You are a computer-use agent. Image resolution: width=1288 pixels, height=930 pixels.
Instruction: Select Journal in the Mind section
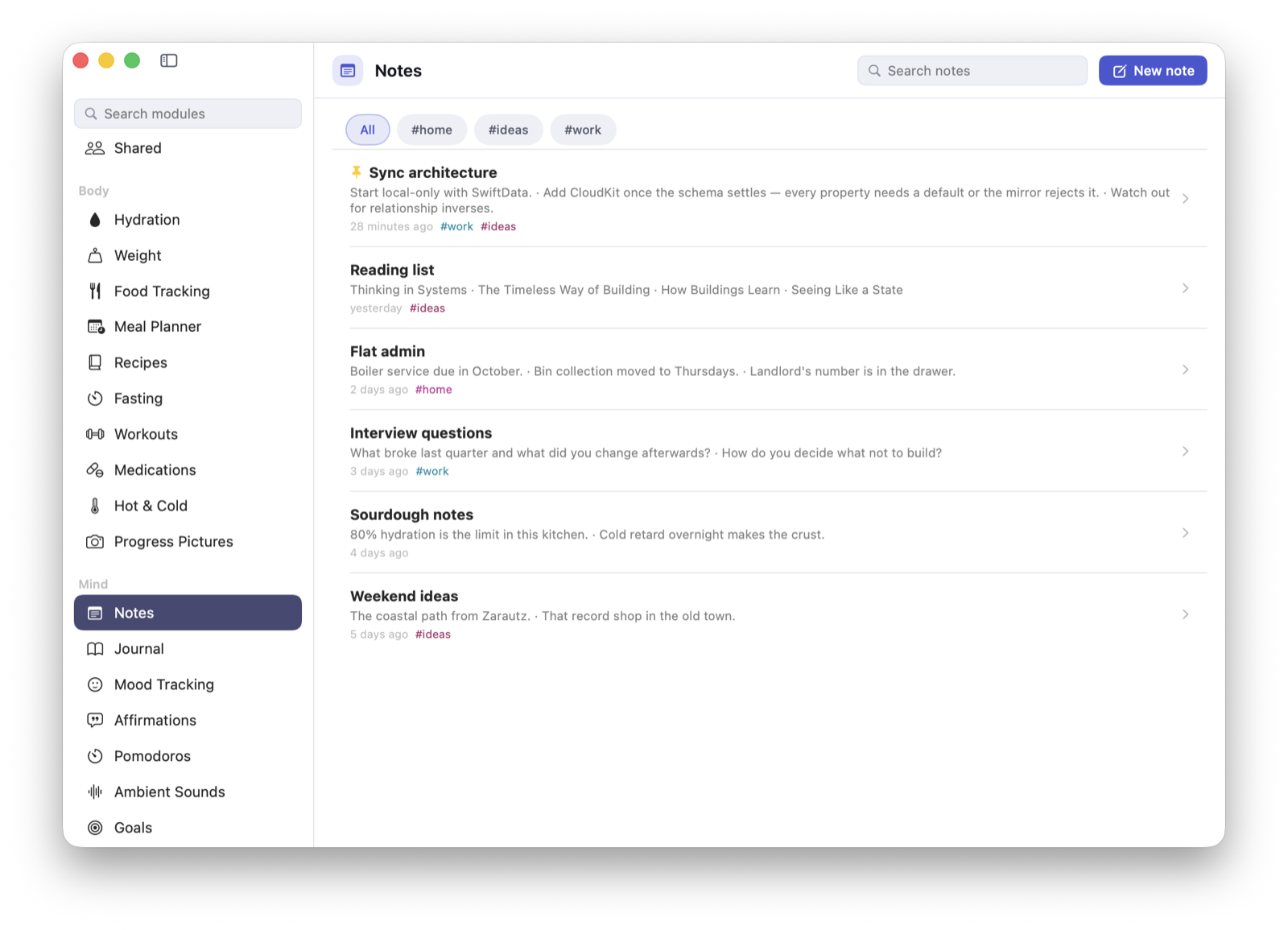pos(188,649)
